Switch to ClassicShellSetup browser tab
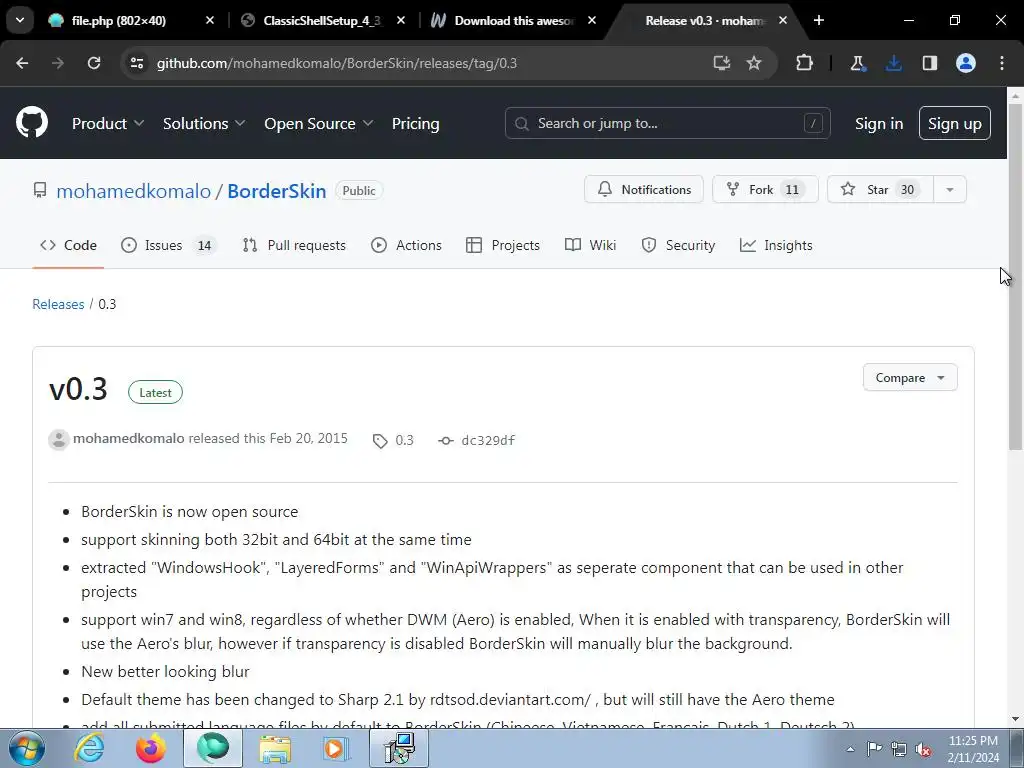Viewport: 1024px width, 768px height. (x=323, y=20)
